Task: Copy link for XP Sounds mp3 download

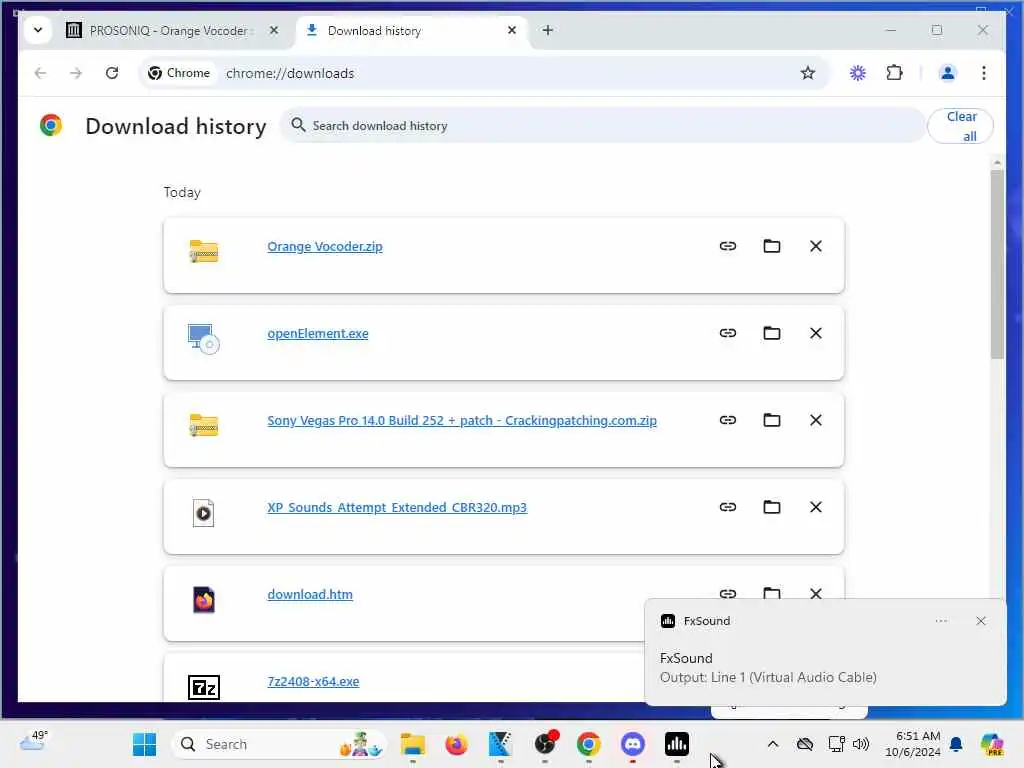Action: pyautogui.click(x=728, y=507)
